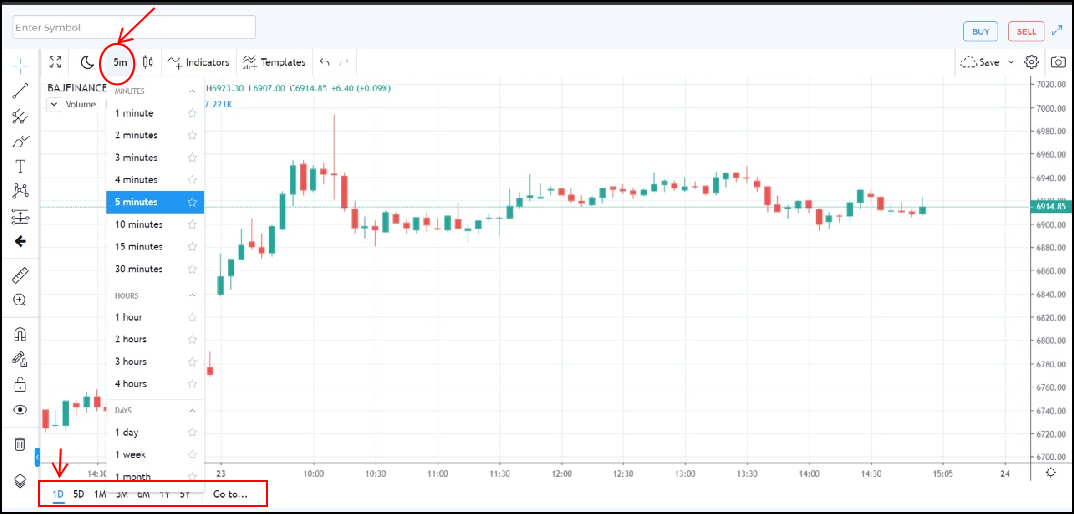The image size is (1074, 517).
Task: Click the SELL button
Action: coord(1026,31)
